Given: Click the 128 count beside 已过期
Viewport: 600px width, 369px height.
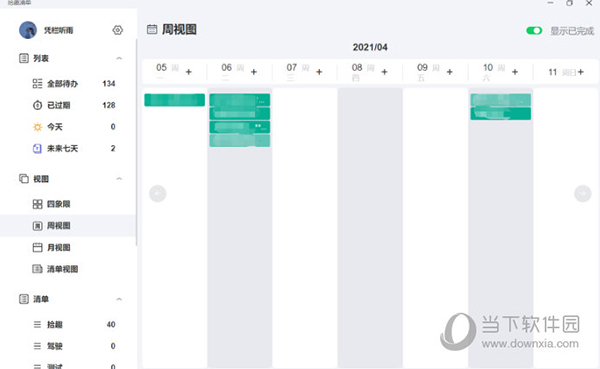Looking at the screenshot, I should (109, 105).
